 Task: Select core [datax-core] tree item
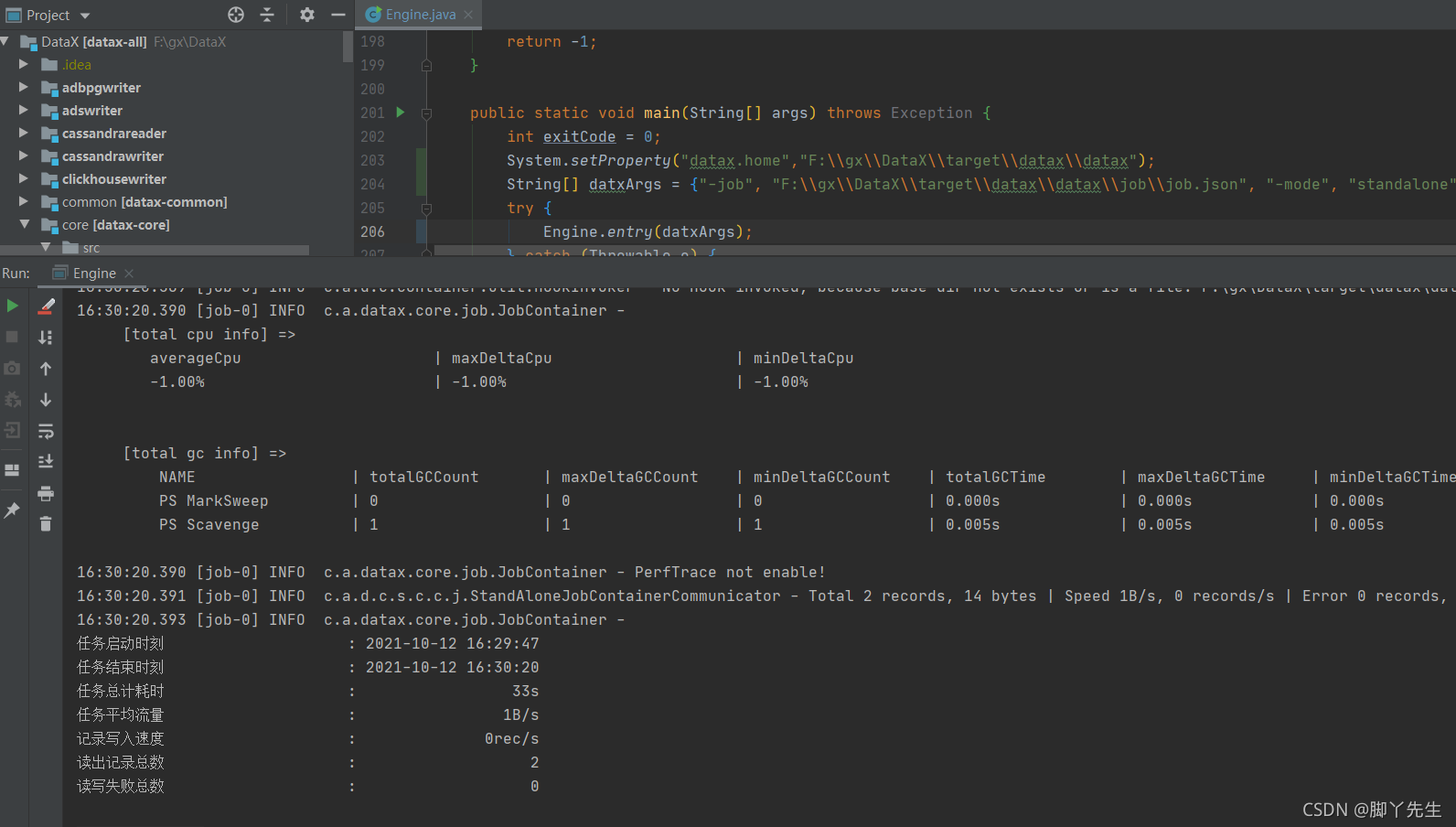click(171, 224)
